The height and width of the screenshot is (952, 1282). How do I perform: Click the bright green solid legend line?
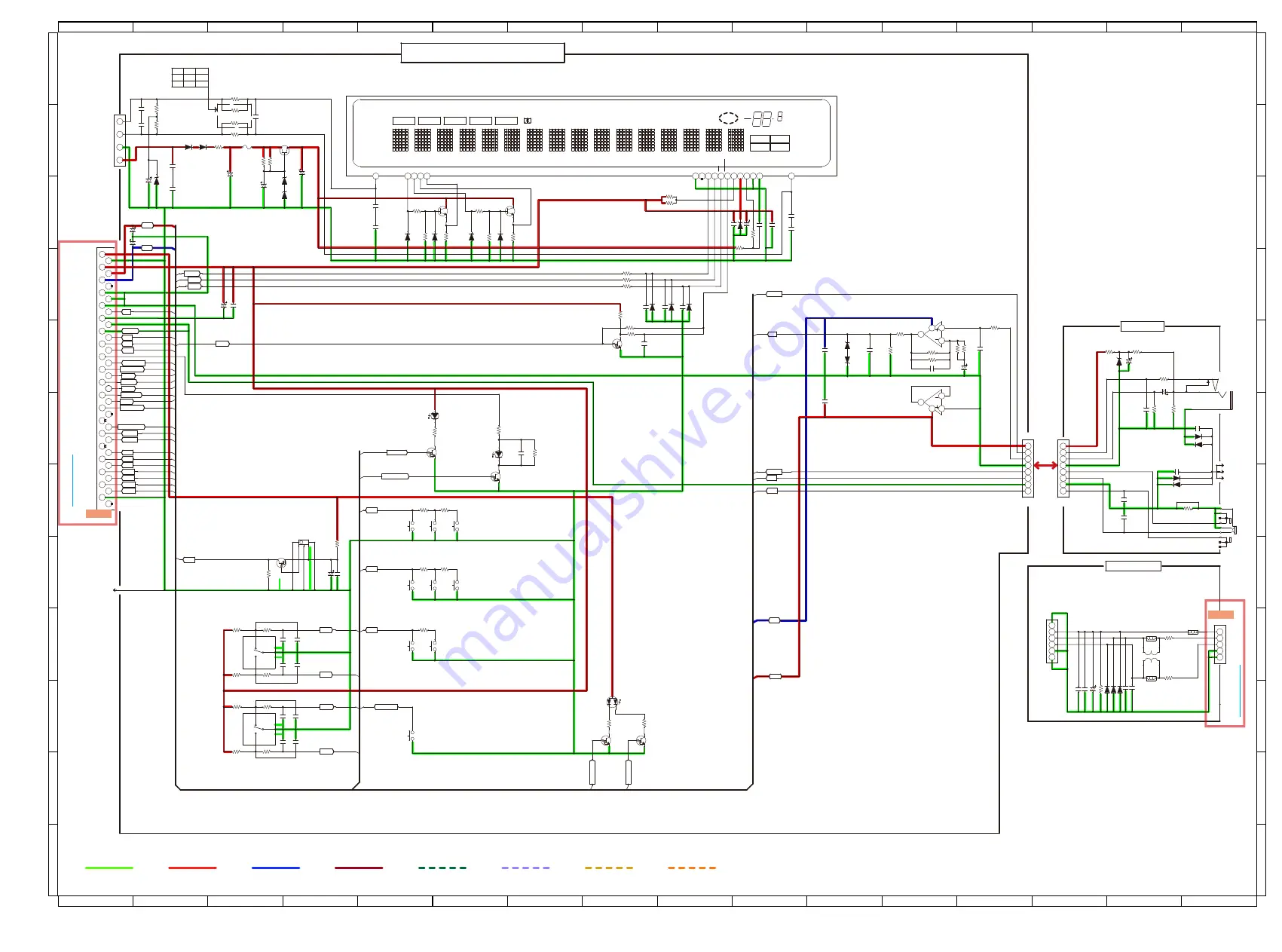pyautogui.click(x=109, y=868)
